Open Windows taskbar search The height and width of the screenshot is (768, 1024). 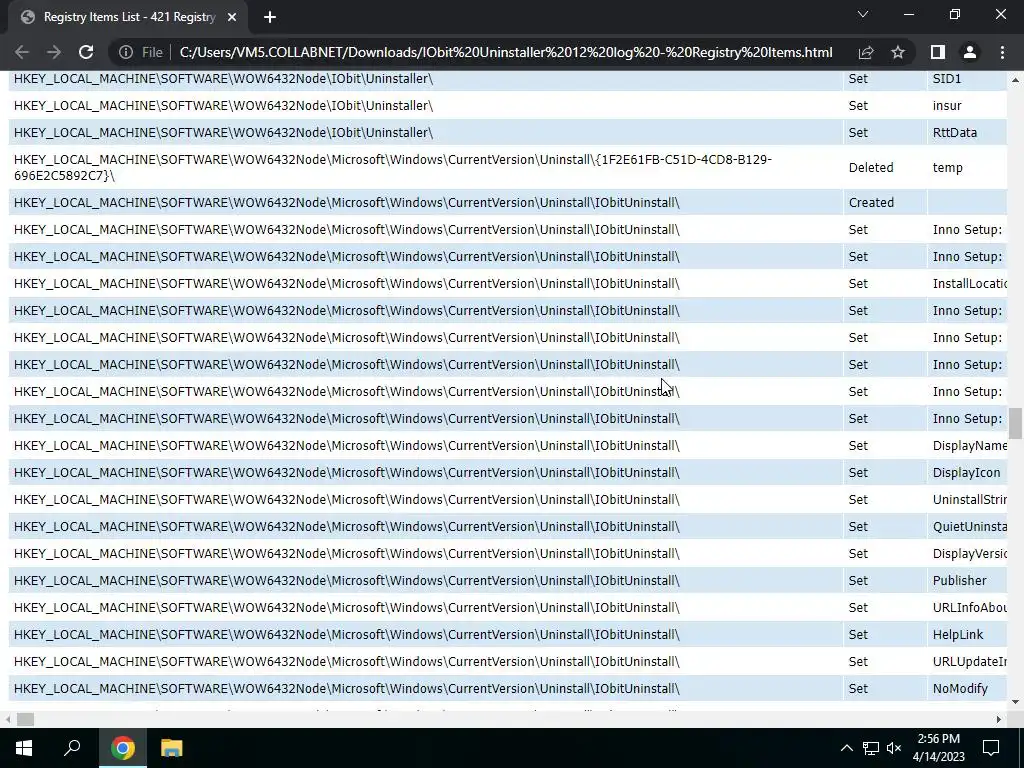click(x=72, y=748)
